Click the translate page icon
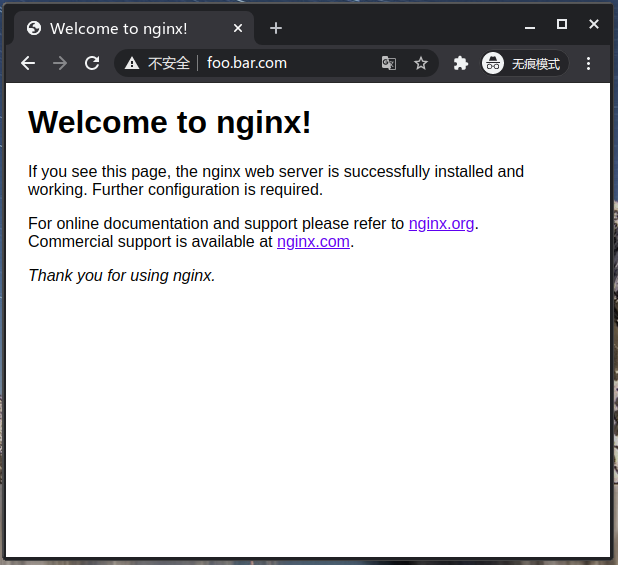618x565 pixels. pos(389,63)
